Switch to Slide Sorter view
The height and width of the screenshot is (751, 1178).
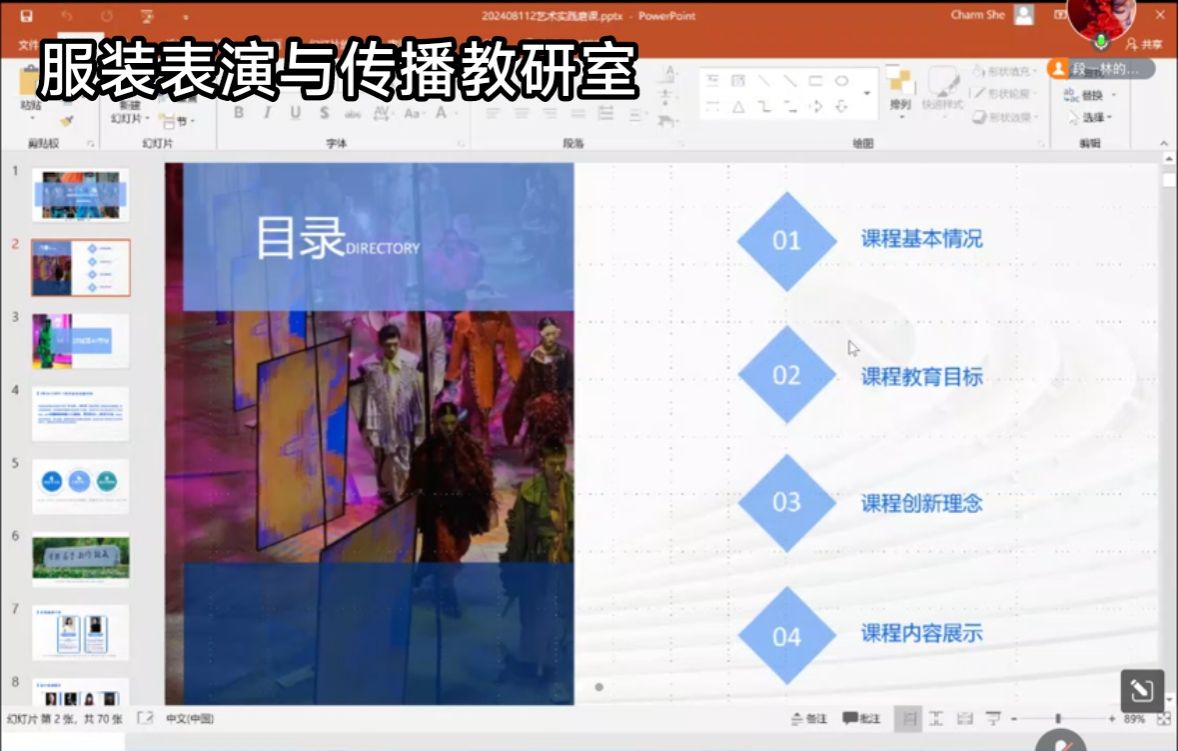[x=936, y=719]
